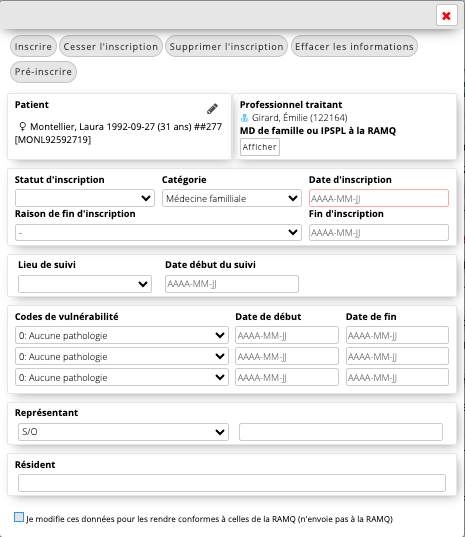
Task: Open the Raison de fin d'inscription dropdown
Action: [x=158, y=233]
